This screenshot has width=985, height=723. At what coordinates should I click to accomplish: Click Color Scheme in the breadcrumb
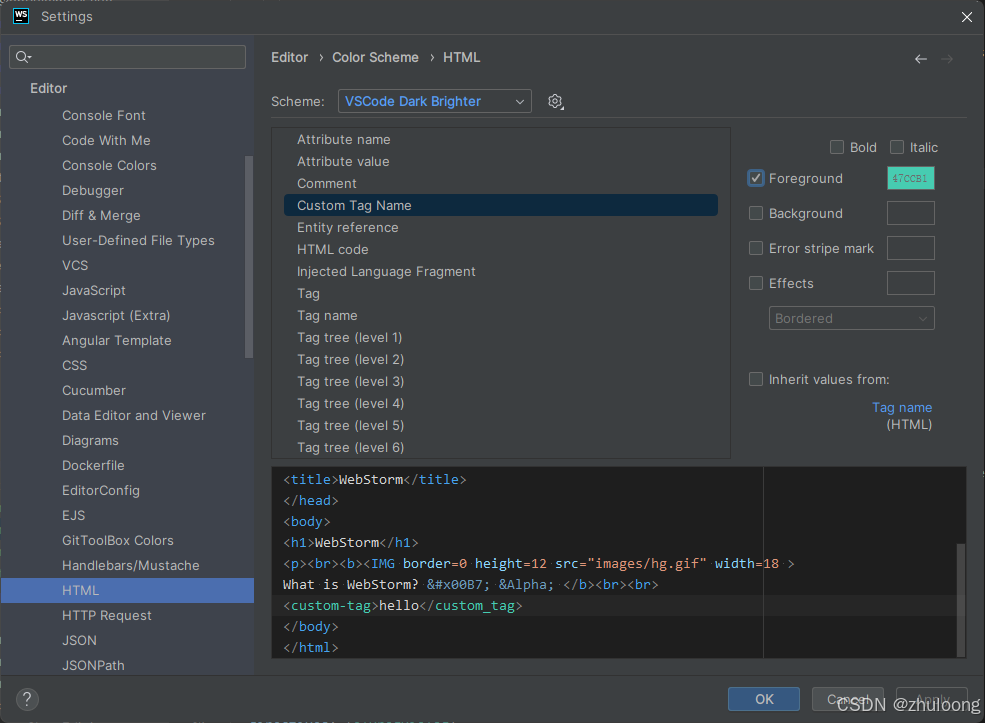pos(375,58)
